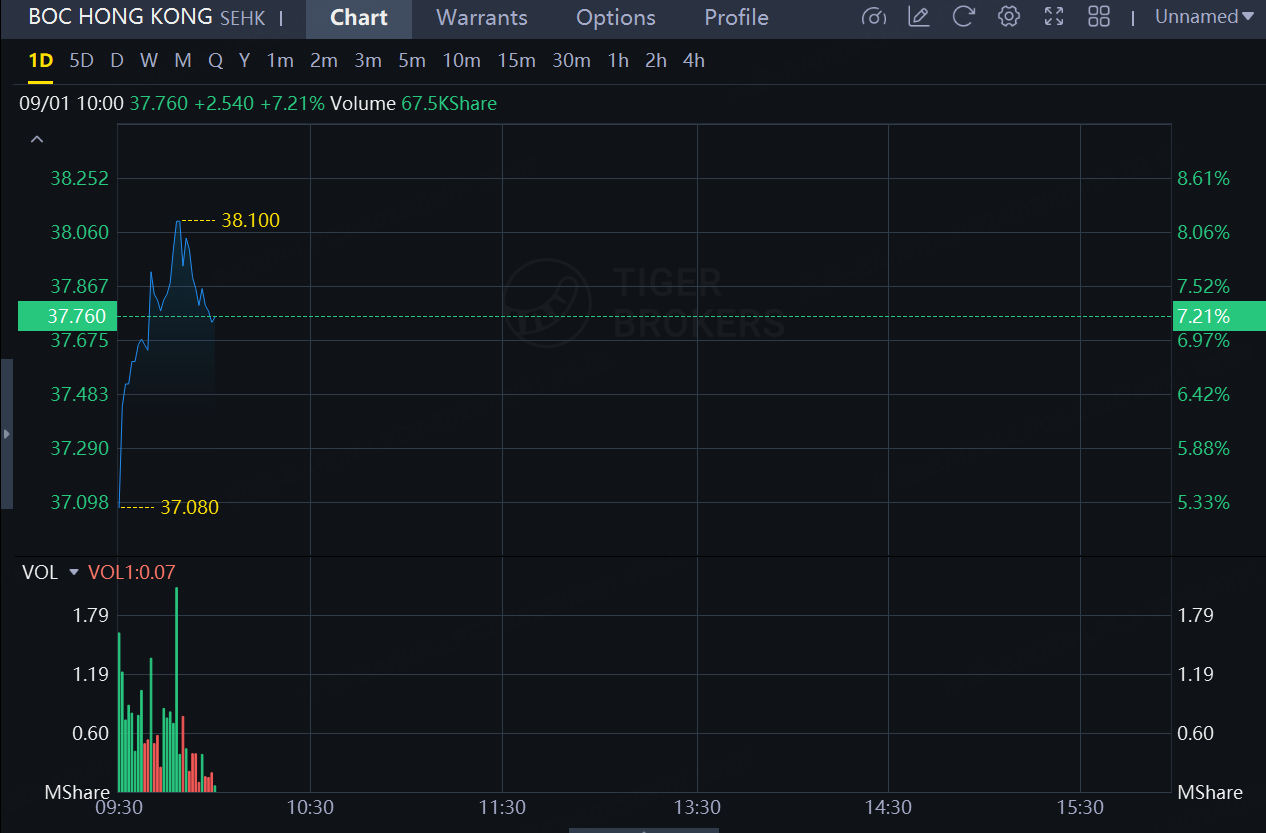This screenshot has width=1266, height=833.
Task: Click the green 7.21% percent tag
Action: 1219,316
